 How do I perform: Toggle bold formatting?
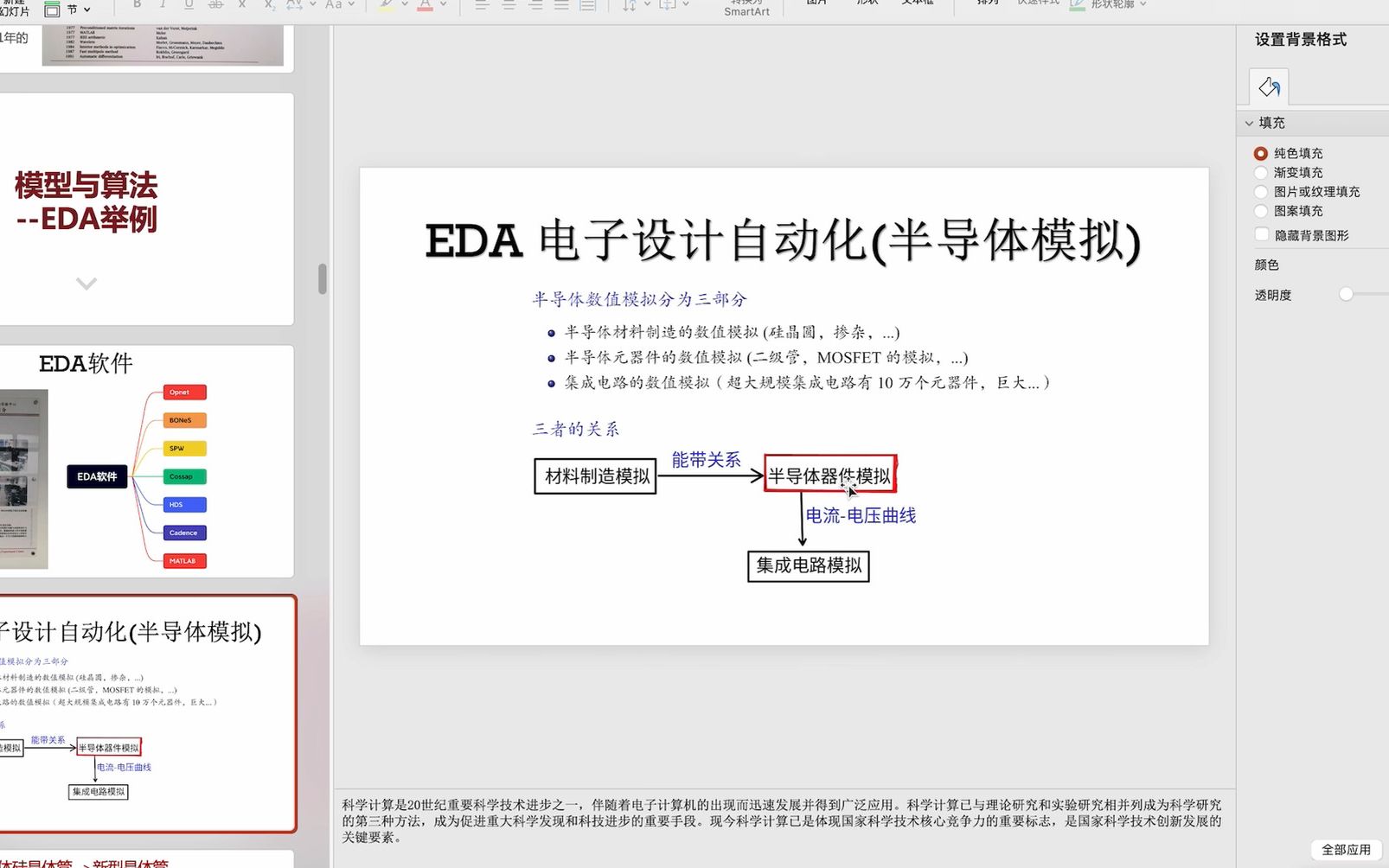[137, 4]
